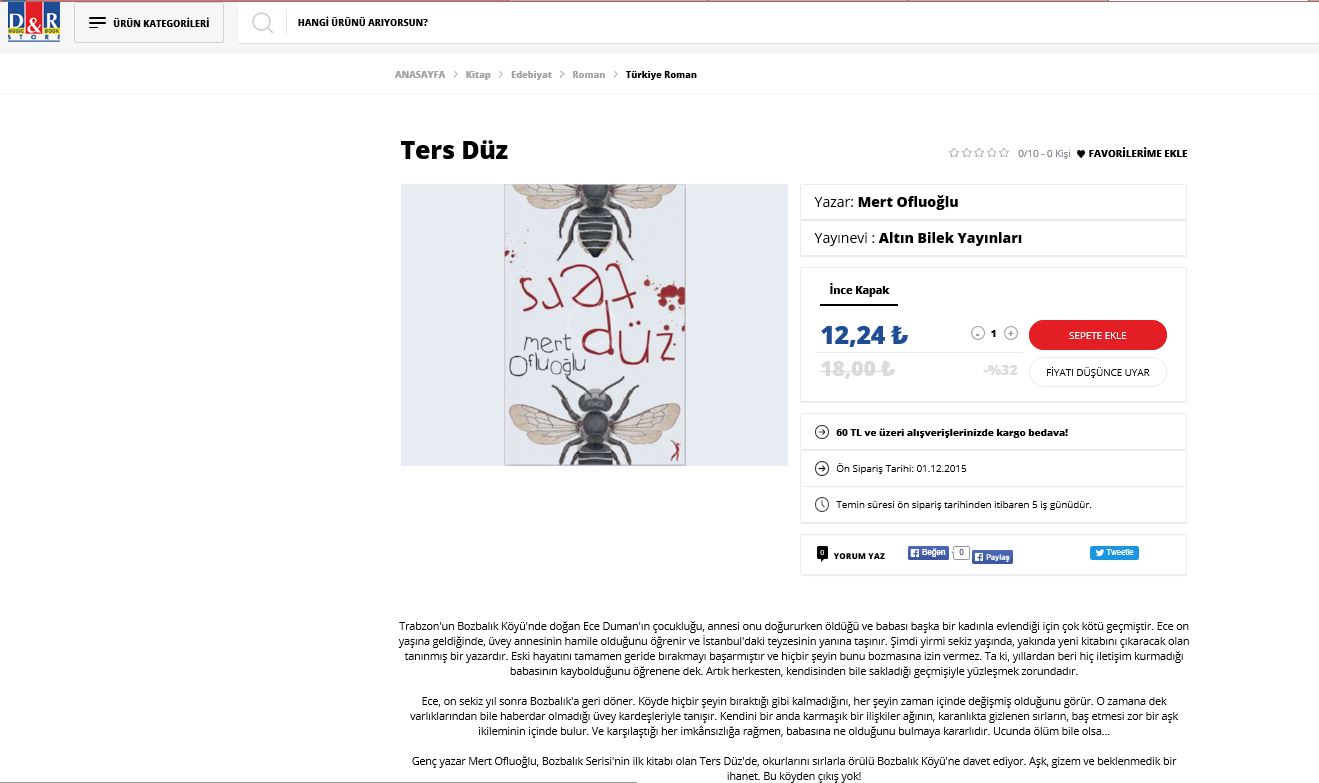Open the Roman breadcrumb category

(588, 75)
